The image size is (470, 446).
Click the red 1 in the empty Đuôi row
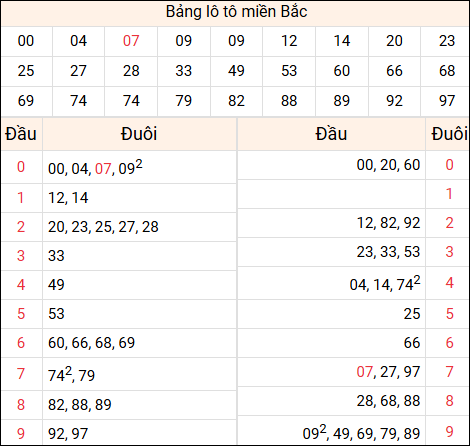(x=449, y=194)
